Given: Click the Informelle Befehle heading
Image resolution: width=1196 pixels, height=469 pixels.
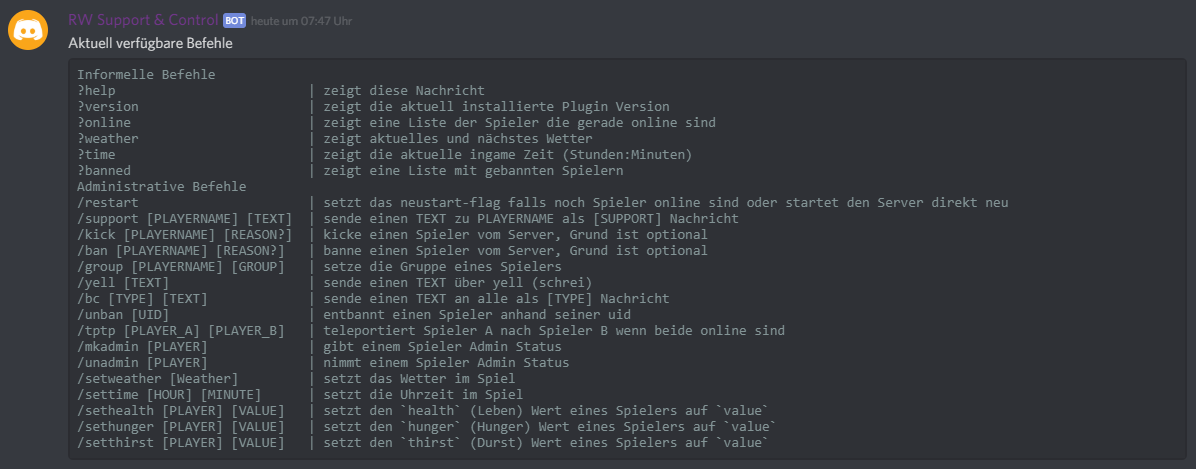Looking at the screenshot, I should coord(146,75).
